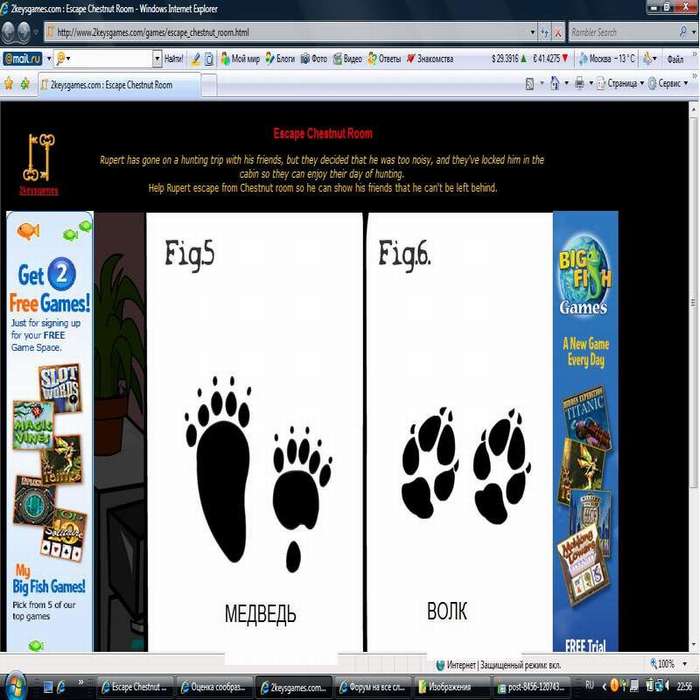Click the Знакомства toolbar link
This screenshot has width=700, height=700.
point(430,59)
